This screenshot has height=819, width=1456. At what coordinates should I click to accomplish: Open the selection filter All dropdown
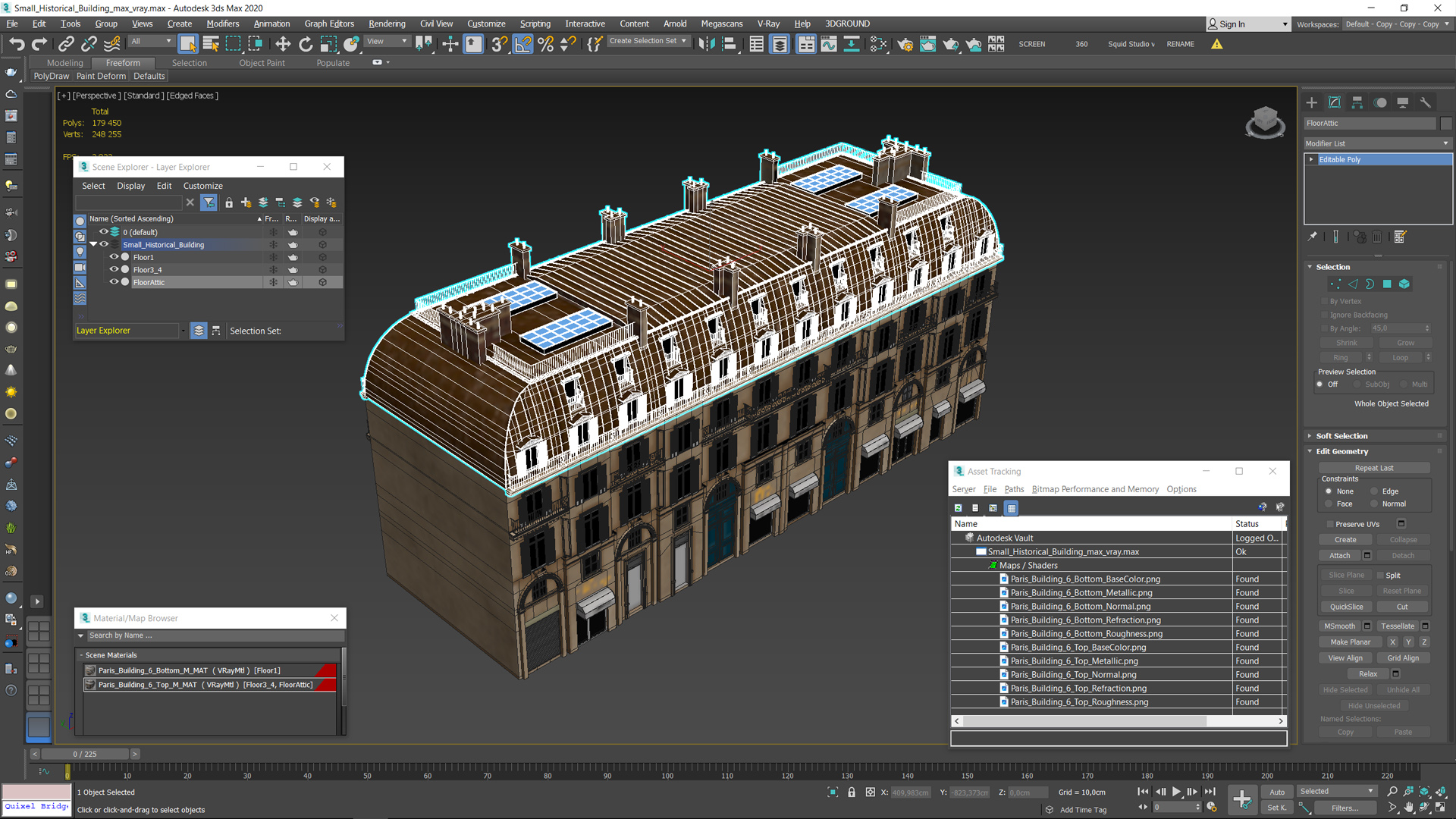click(151, 42)
